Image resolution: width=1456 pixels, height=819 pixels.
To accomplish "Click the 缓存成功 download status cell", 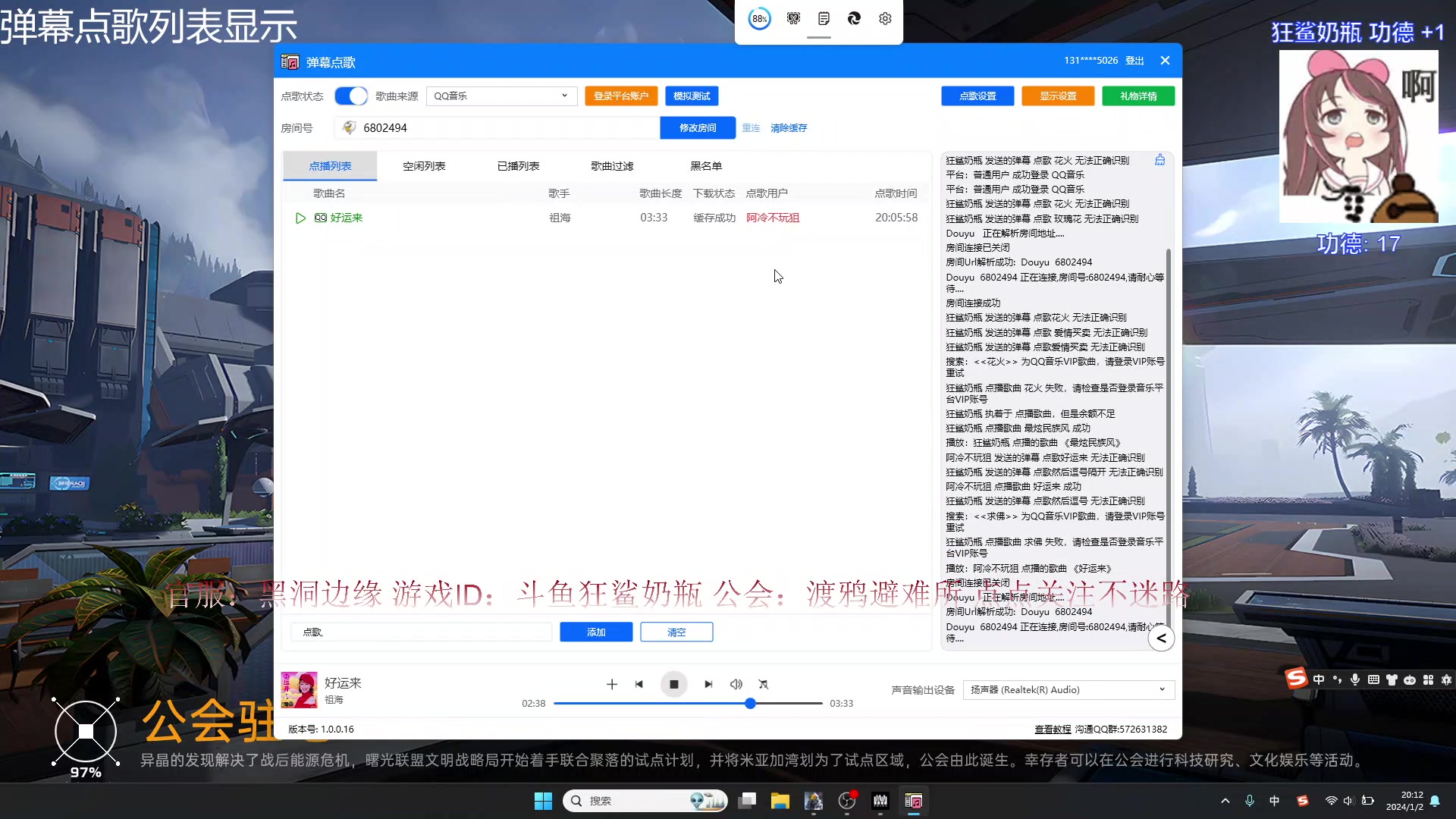I will click(x=714, y=218).
